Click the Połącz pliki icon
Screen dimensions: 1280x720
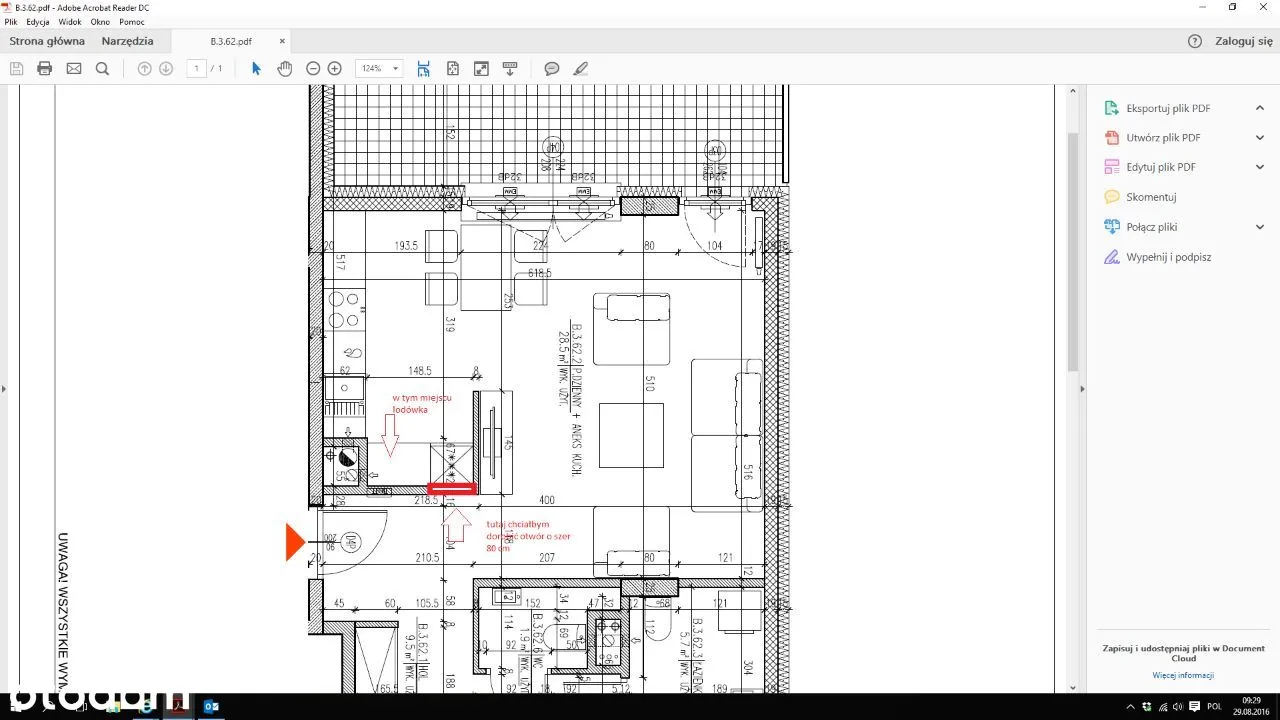point(1111,227)
